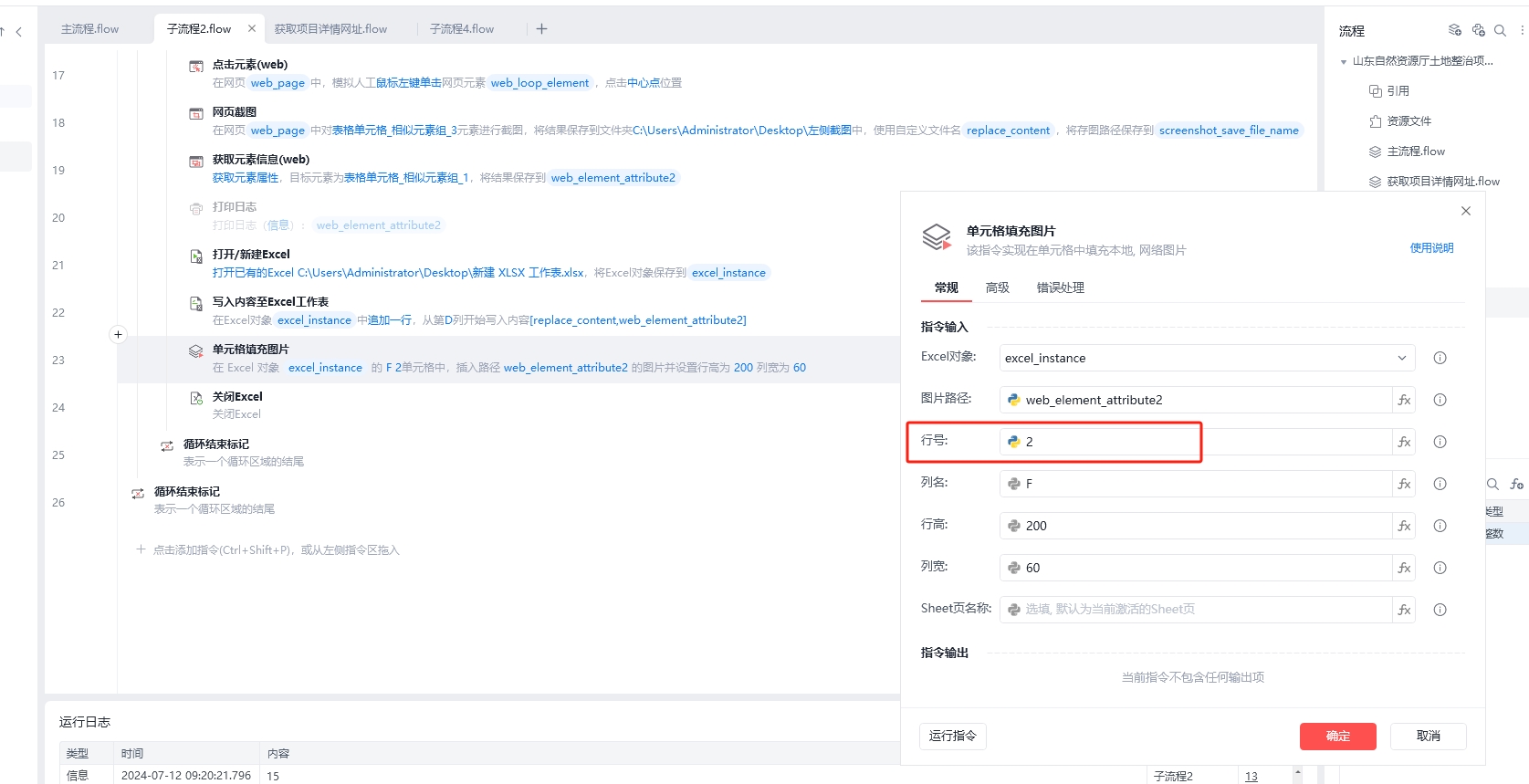Click the search icon in 流程 panel

[1500, 30]
